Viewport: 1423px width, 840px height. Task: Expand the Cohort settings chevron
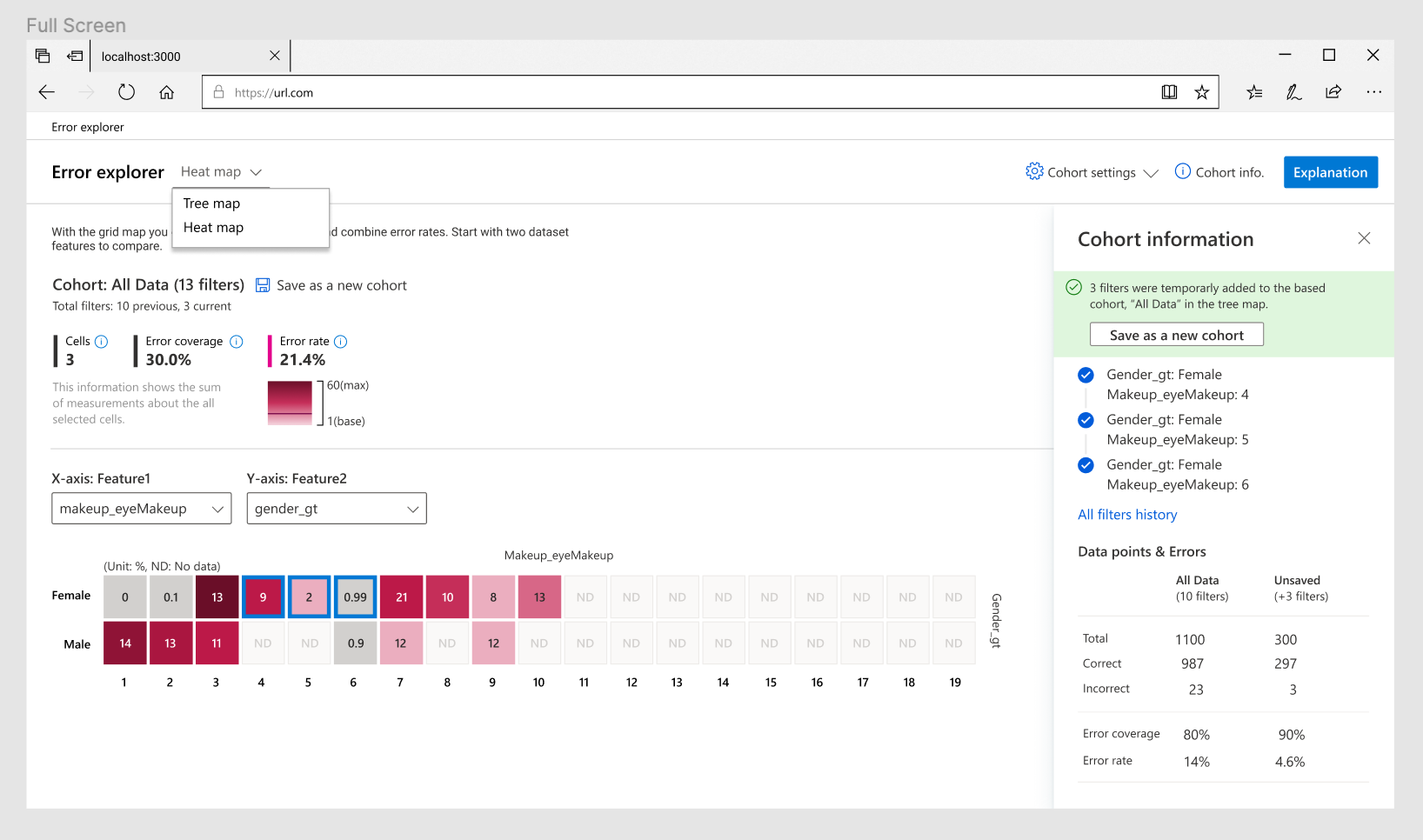(1152, 172)
